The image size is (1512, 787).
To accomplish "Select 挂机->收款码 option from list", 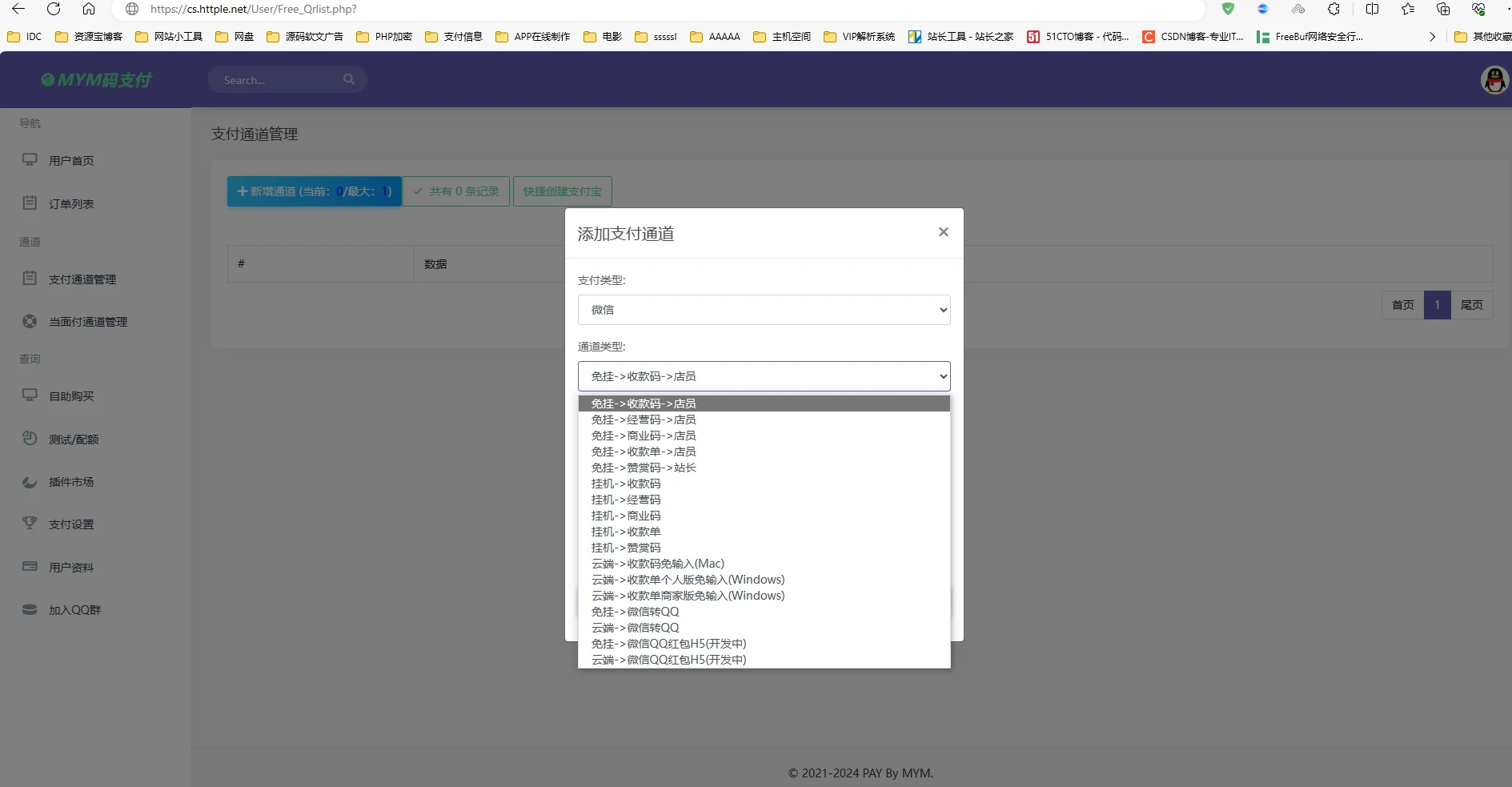I will 626,484.
